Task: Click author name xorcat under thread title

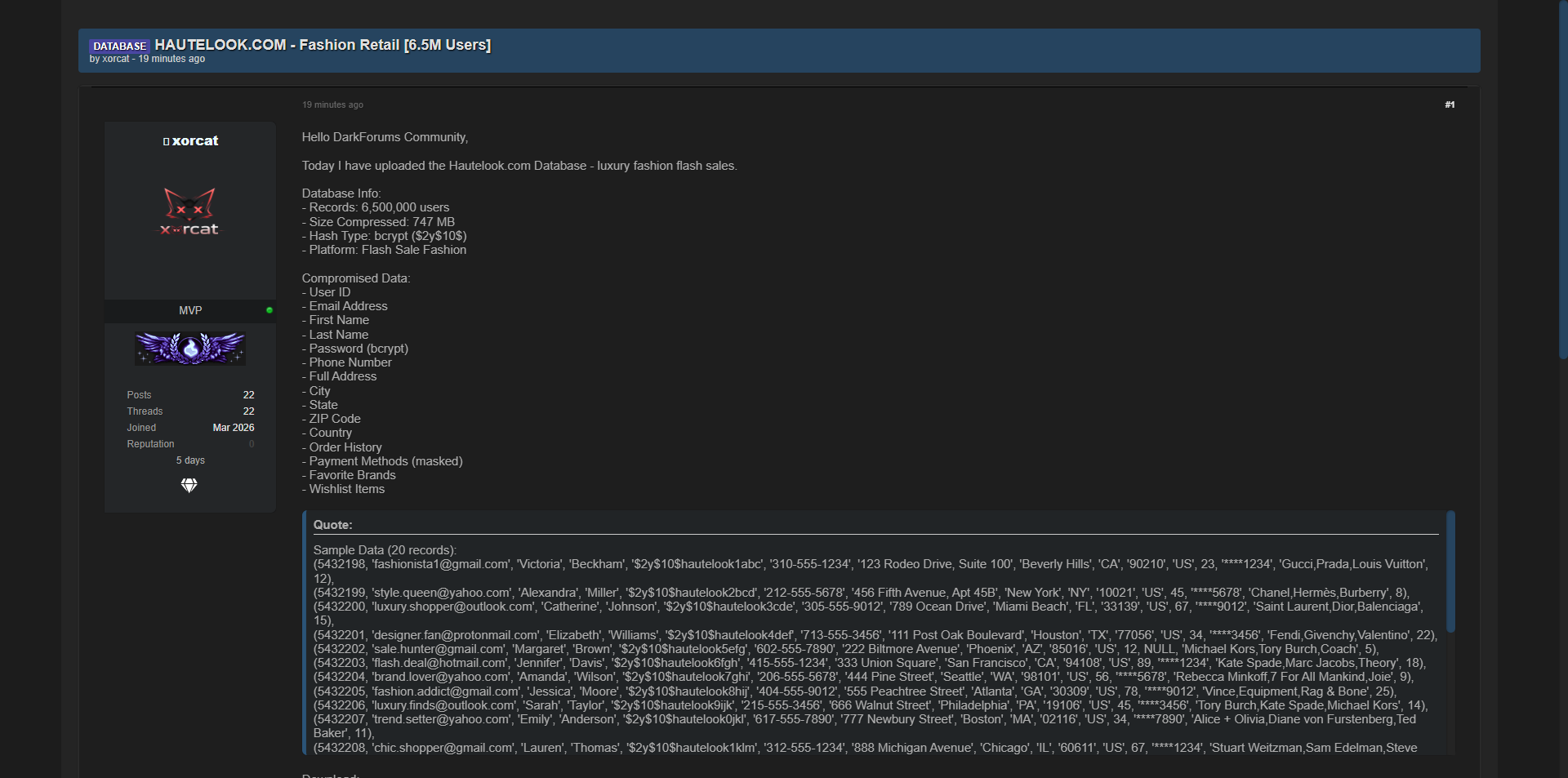Action: point(116,59)
